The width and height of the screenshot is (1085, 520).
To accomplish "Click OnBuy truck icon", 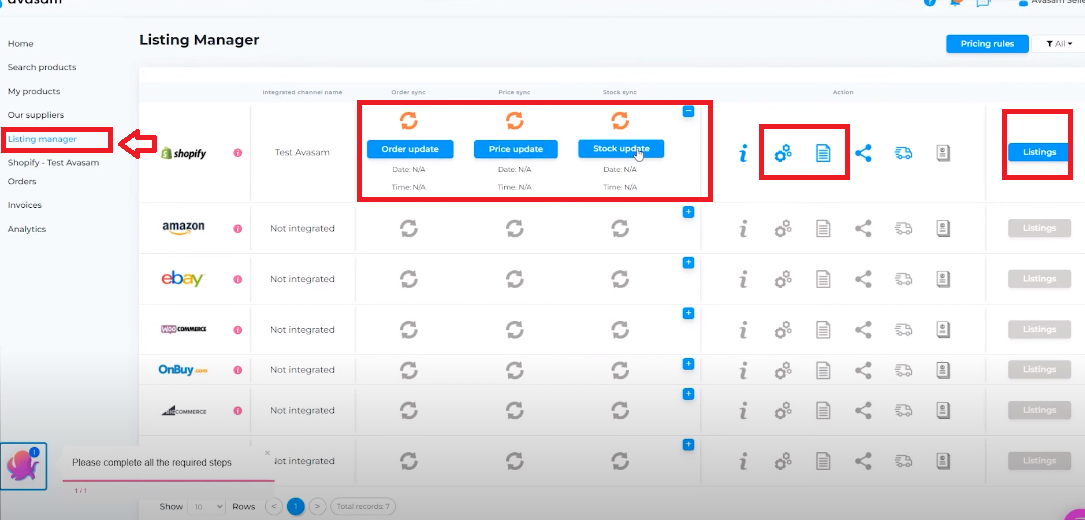I will tap(903, 370).
